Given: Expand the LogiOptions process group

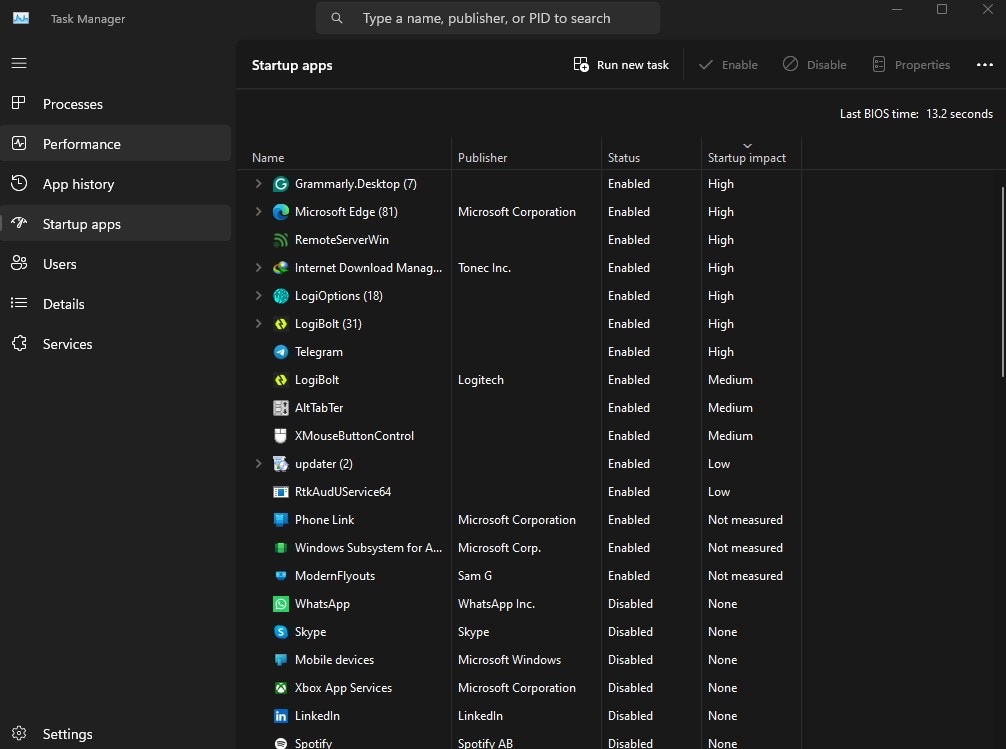Looking at the screenshot, I should pos(258,296).
